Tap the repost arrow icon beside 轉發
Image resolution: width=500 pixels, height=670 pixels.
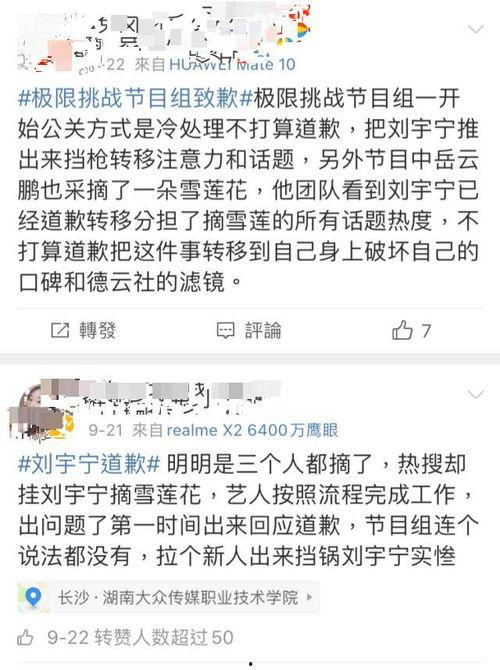point(60,330)
